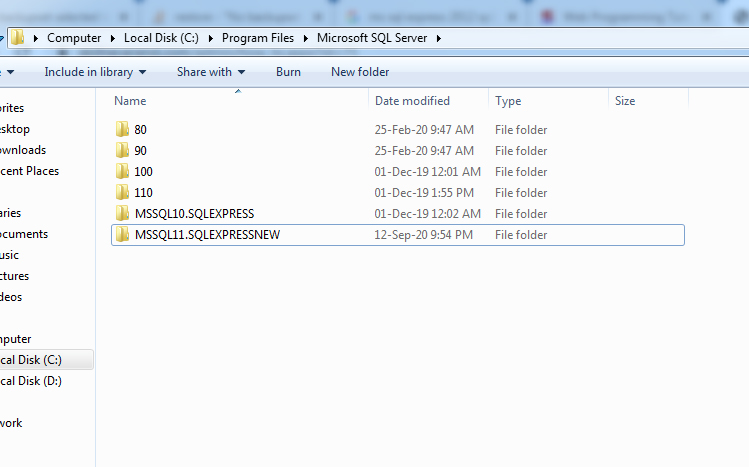Select Libraries in the navigation pane

coord(11,213)
